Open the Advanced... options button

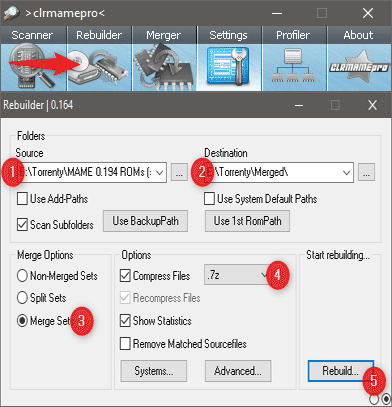click(x=238, y=371)
